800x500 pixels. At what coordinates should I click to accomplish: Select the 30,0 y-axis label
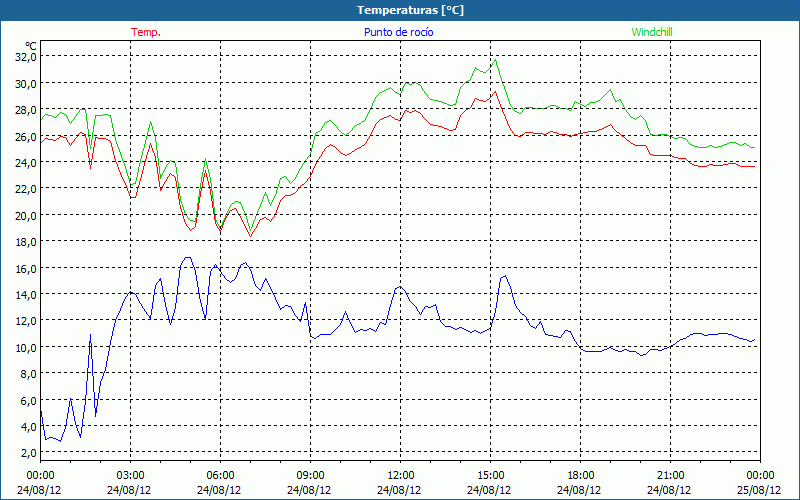pos(26,83)
